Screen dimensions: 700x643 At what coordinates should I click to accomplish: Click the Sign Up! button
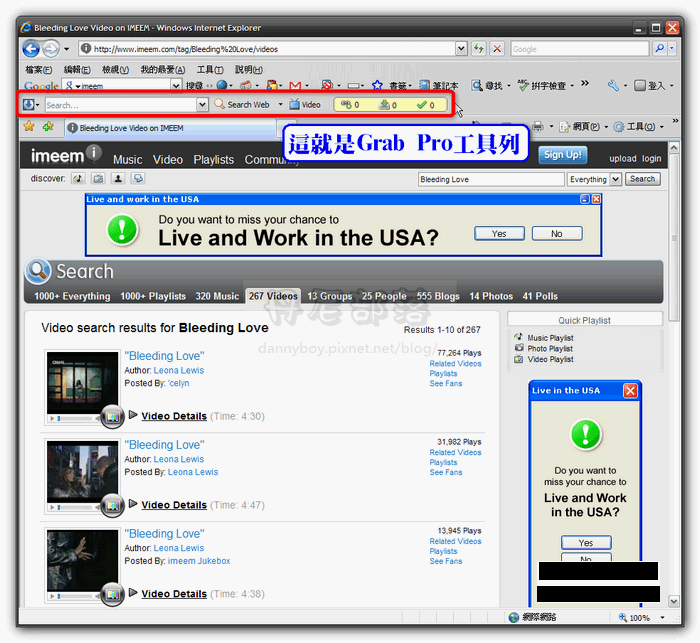562,155
